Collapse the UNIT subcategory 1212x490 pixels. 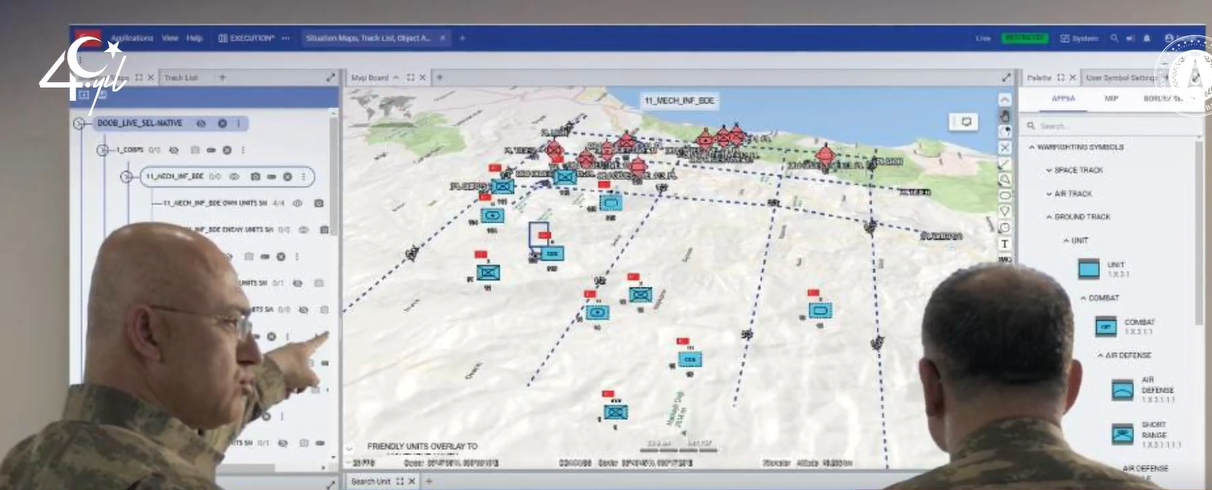[1066, 240]
